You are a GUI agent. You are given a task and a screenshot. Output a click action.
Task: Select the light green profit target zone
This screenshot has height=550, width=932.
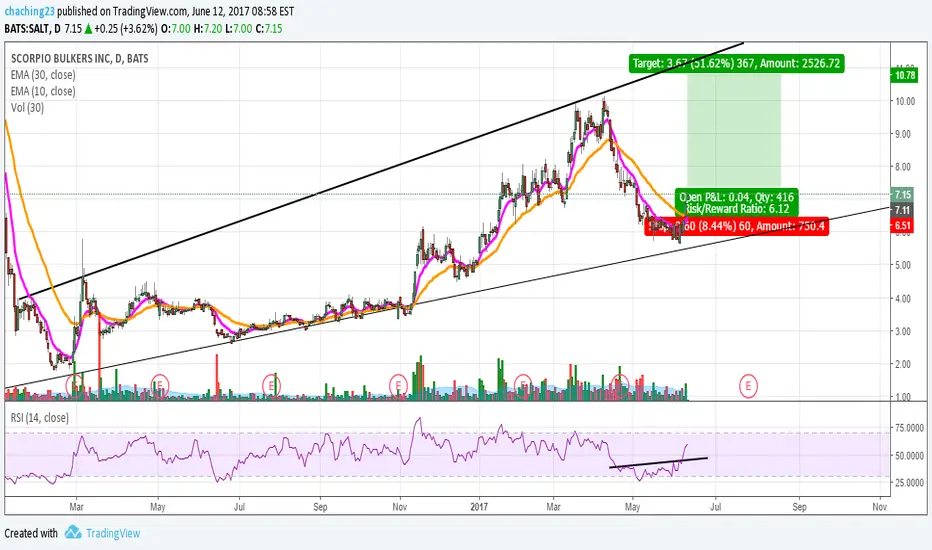(x=733, y=131)
